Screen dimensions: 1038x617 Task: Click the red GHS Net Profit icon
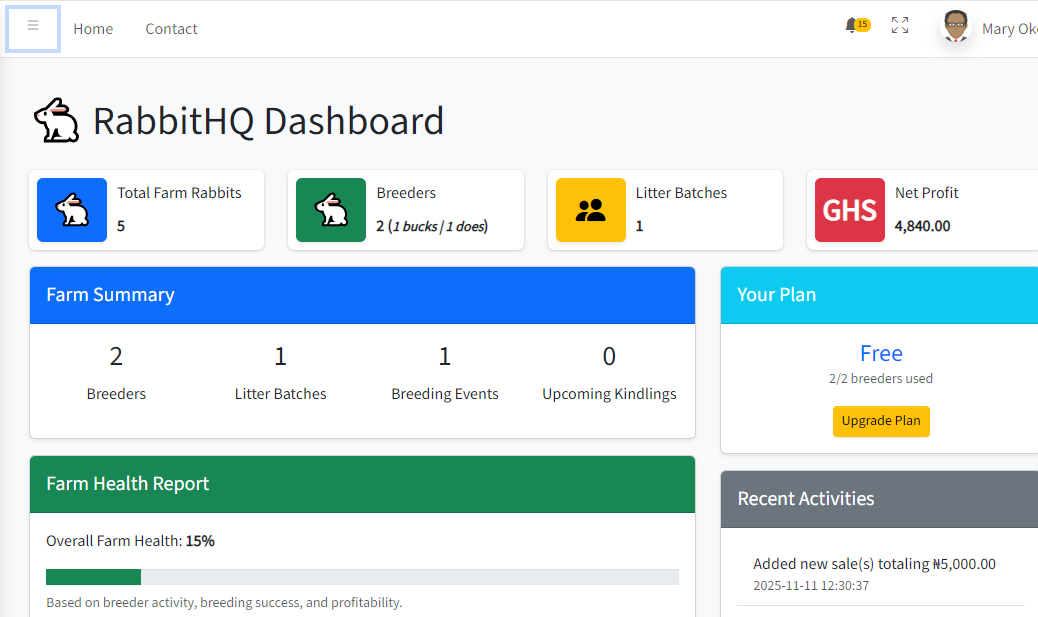849,210
